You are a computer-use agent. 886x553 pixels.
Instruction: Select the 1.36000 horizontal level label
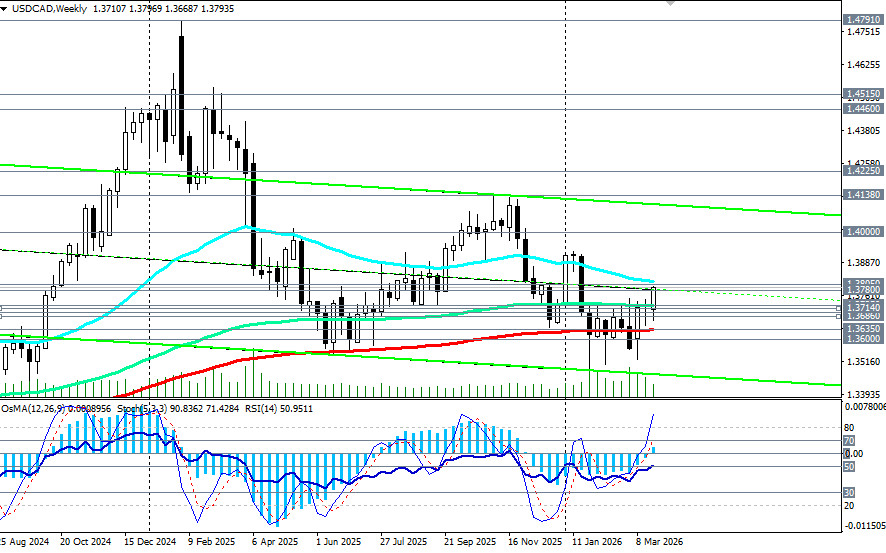point(863,339)
